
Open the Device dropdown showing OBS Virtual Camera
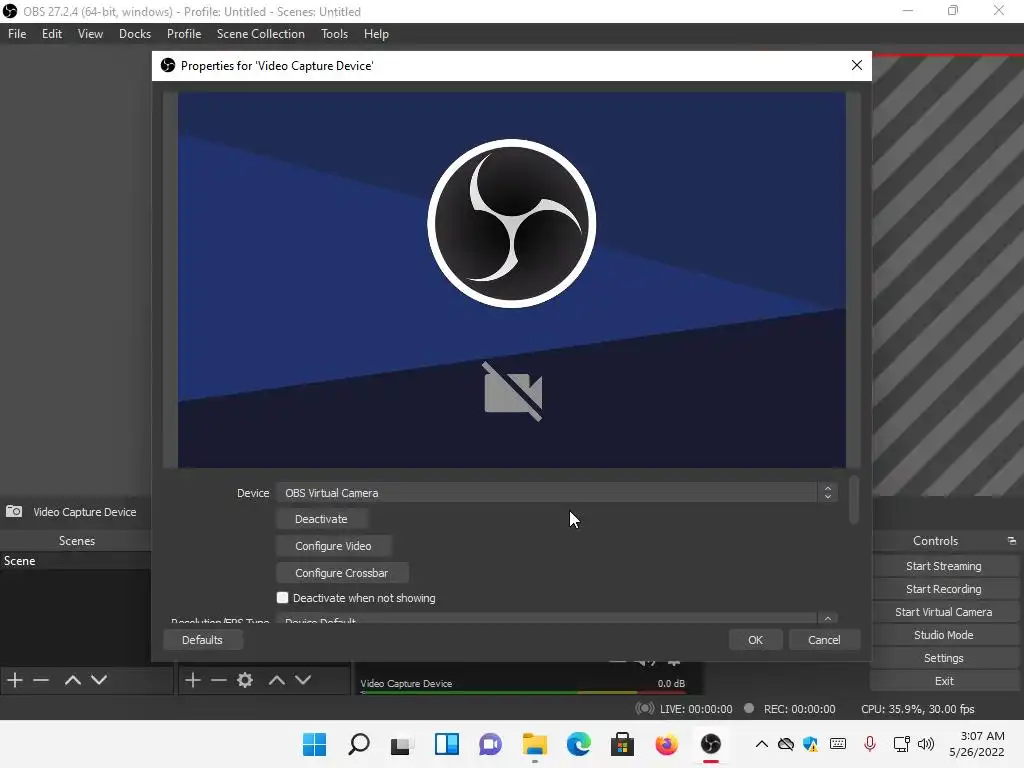(x=556, y=493)
